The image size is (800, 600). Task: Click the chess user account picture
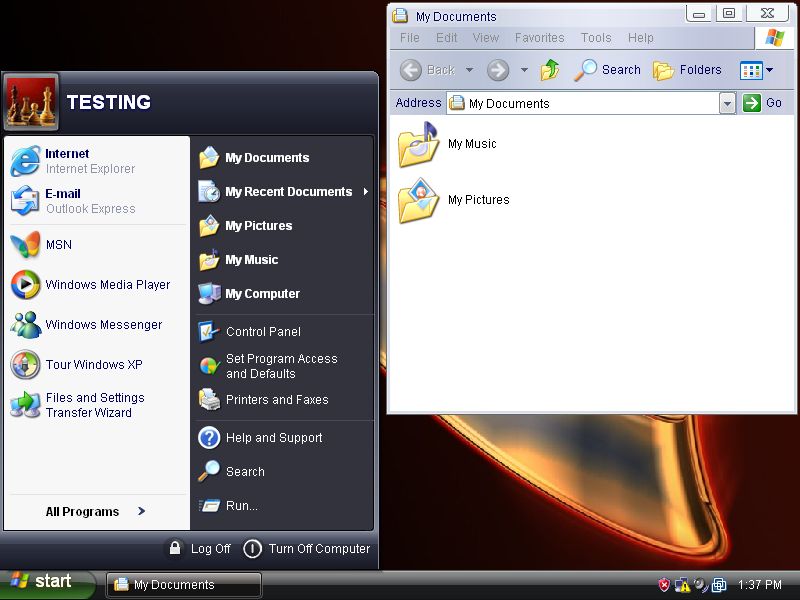coord(31,102)
